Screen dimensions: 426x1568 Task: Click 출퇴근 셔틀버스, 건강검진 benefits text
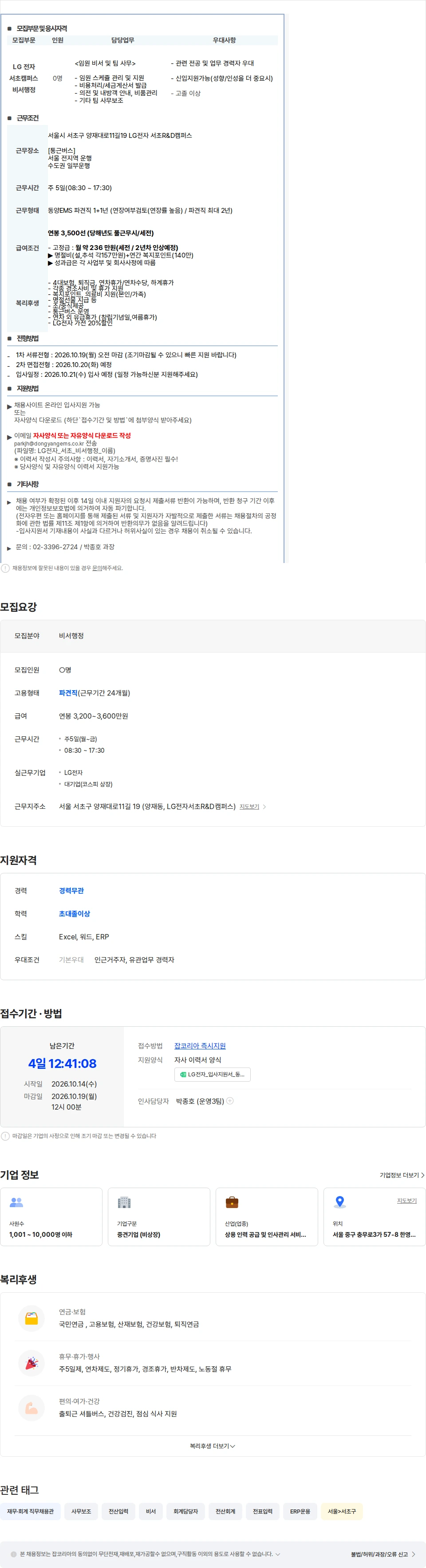coord(118,1413)
